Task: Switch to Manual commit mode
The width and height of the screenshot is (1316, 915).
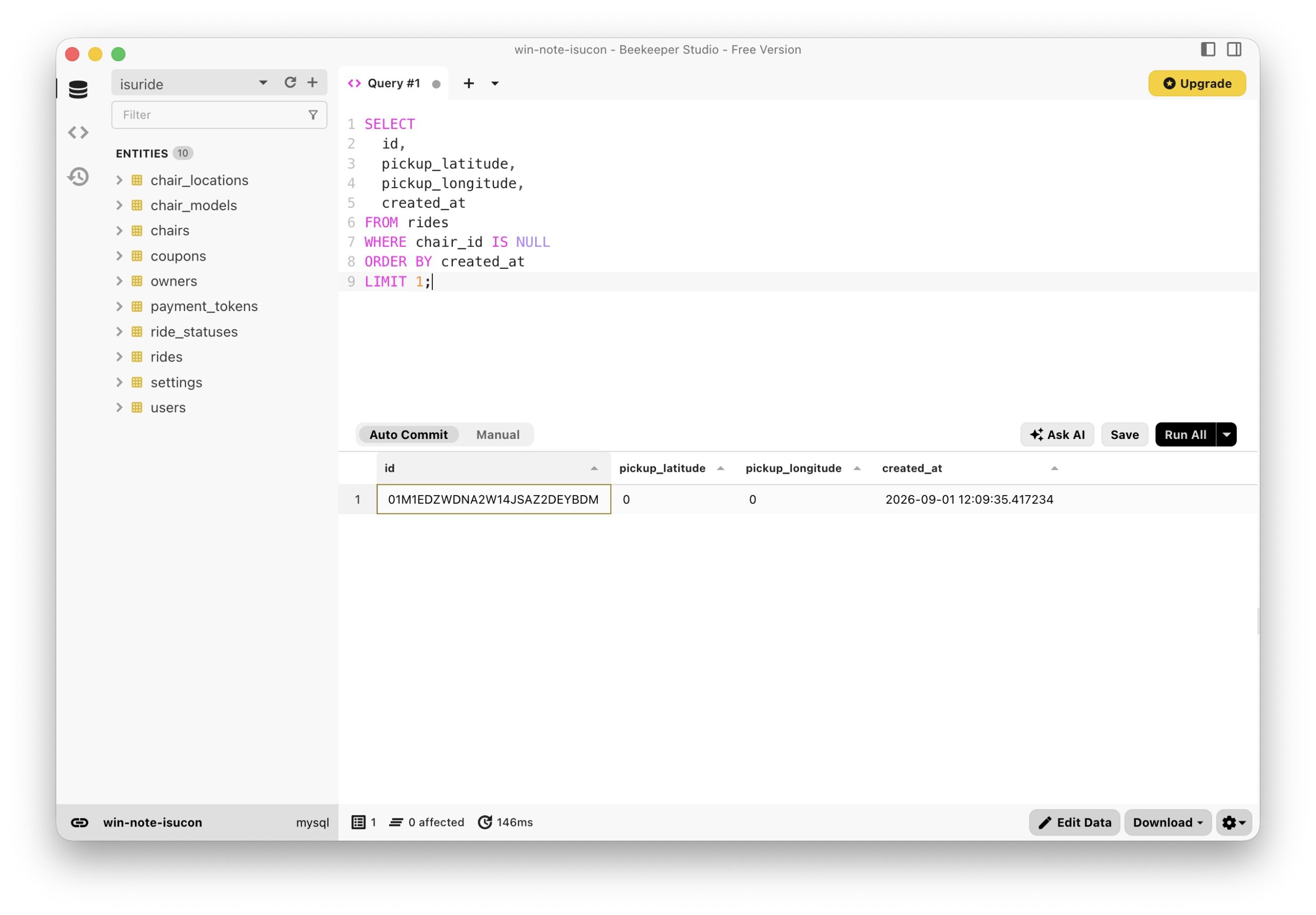Action: pyautogui.click(x=498, y=434)
